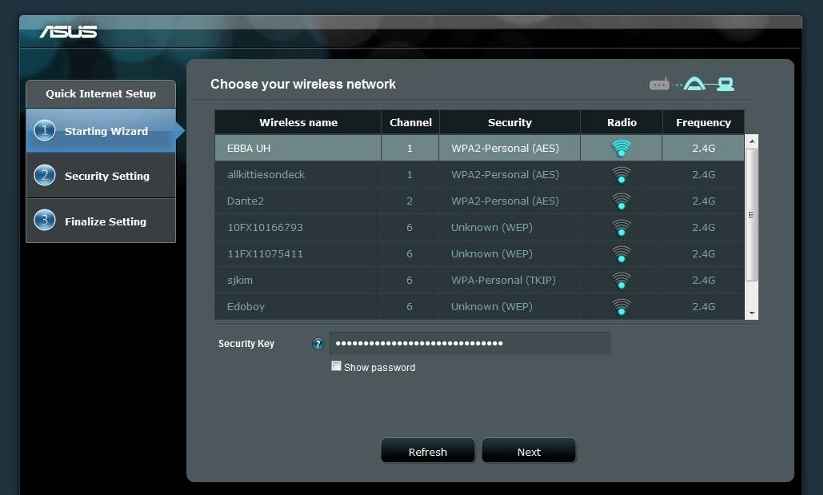Click the signal icon for Dante2
Viewport: 823px width, 495px height.
pyautogui.click(x=621, y=201)
